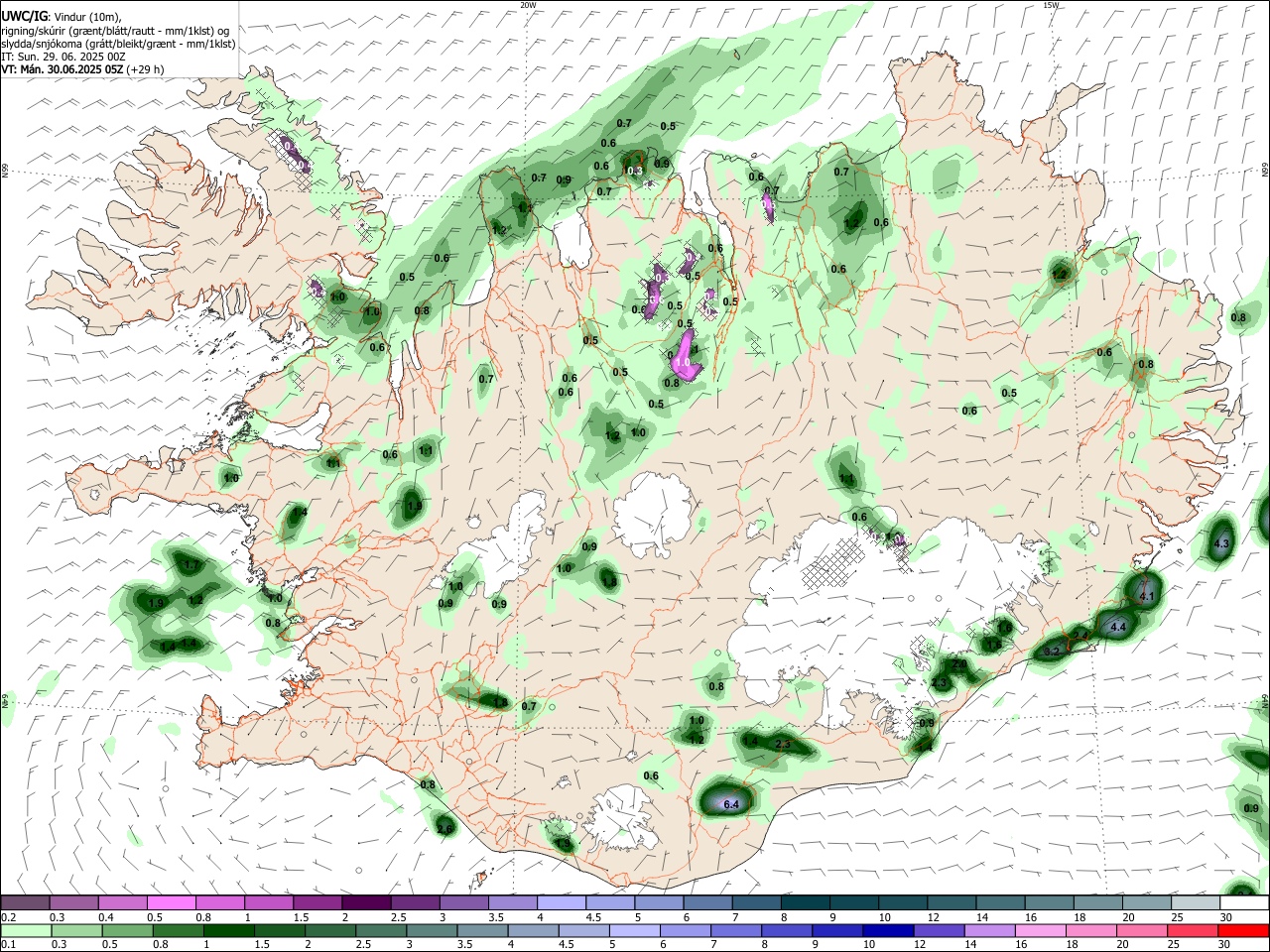Click the pale green 0.1 swatch on the lower scale
Viewport: 1270px width, 952px height.
click(x=26, y=930)
